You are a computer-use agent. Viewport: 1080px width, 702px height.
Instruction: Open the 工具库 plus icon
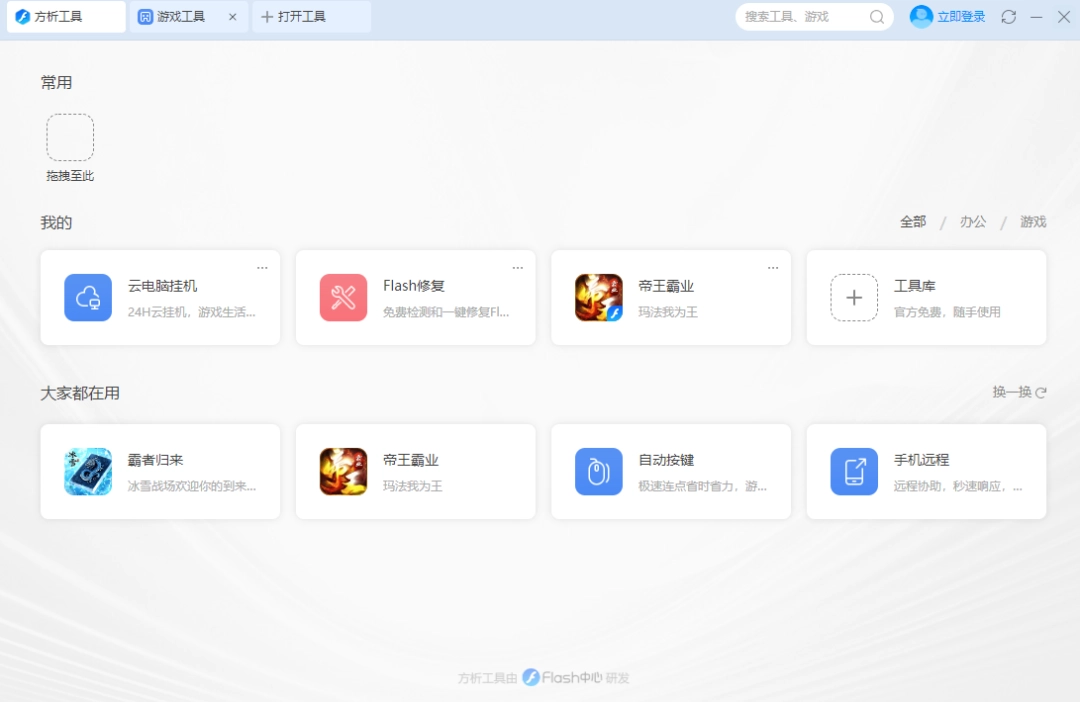[x=854, y=297]
